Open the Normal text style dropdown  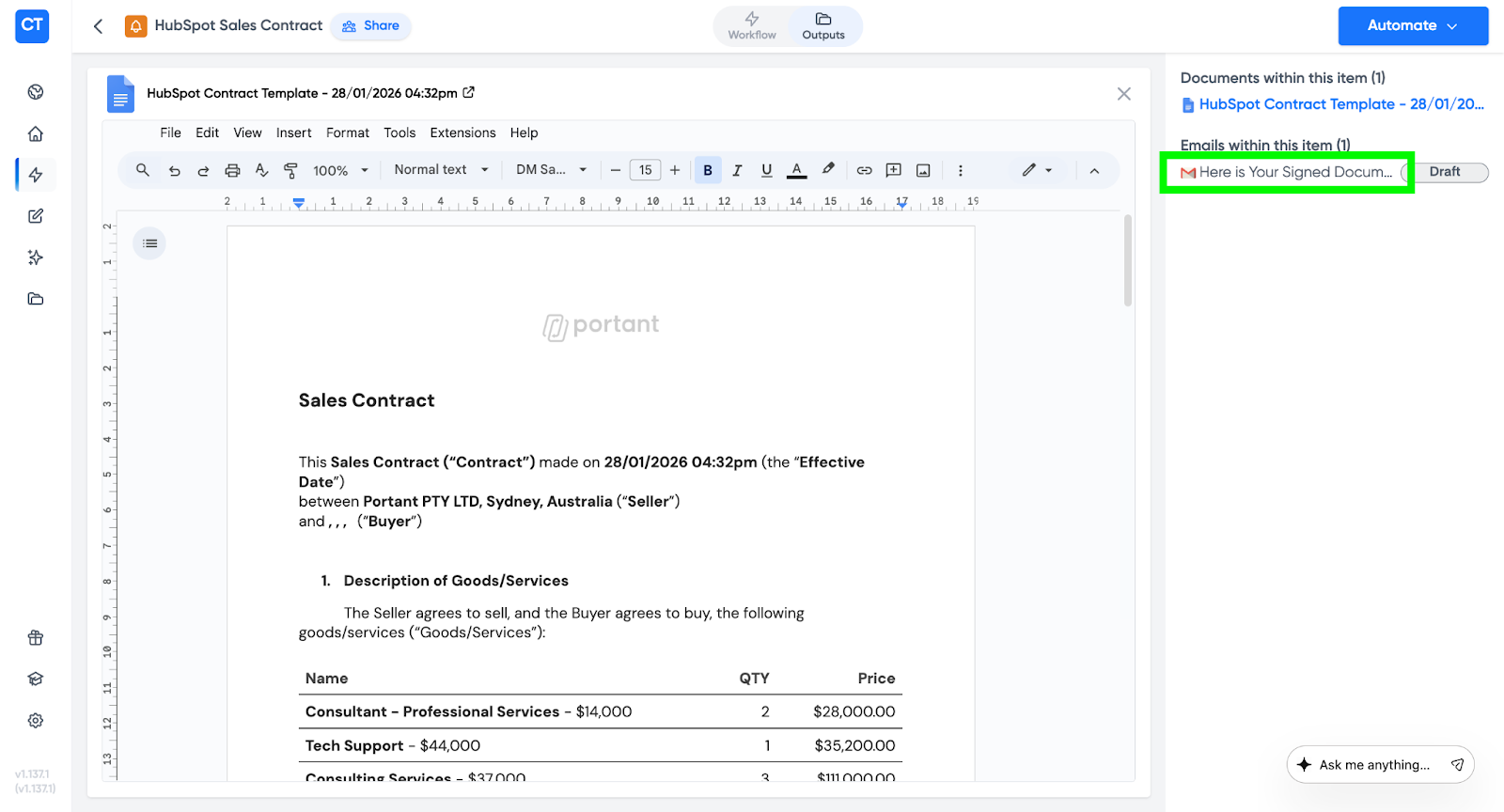[x=441, y=170]
